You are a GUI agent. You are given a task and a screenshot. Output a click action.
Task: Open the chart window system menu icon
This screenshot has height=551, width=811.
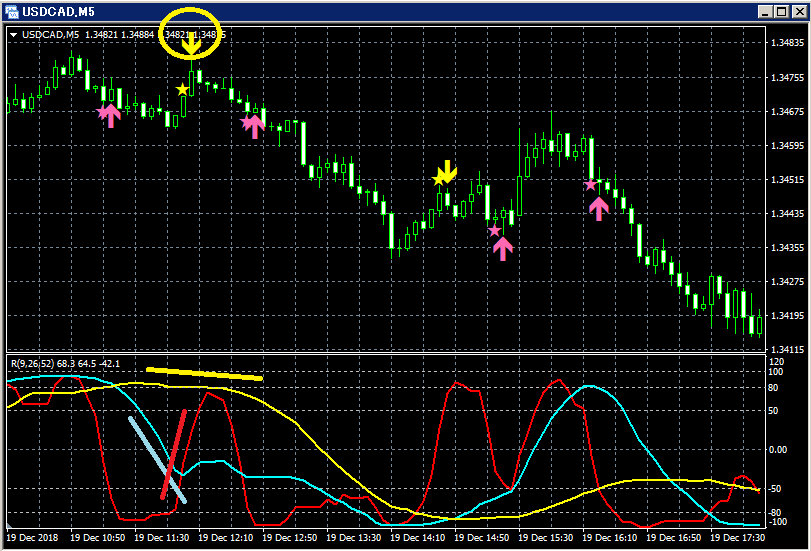(x=11, y=11)
